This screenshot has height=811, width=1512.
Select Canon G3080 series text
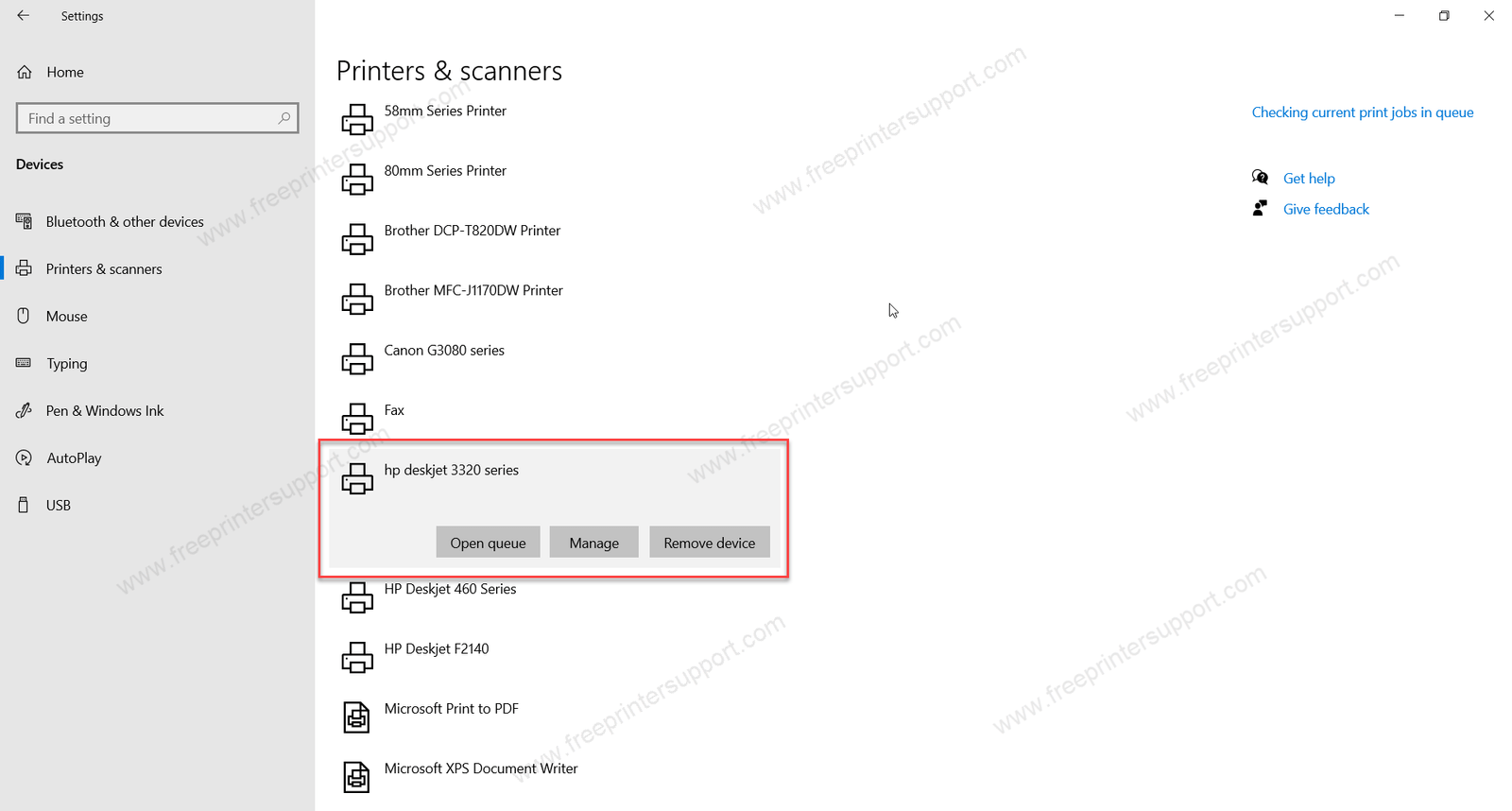[x=444, y=350]
